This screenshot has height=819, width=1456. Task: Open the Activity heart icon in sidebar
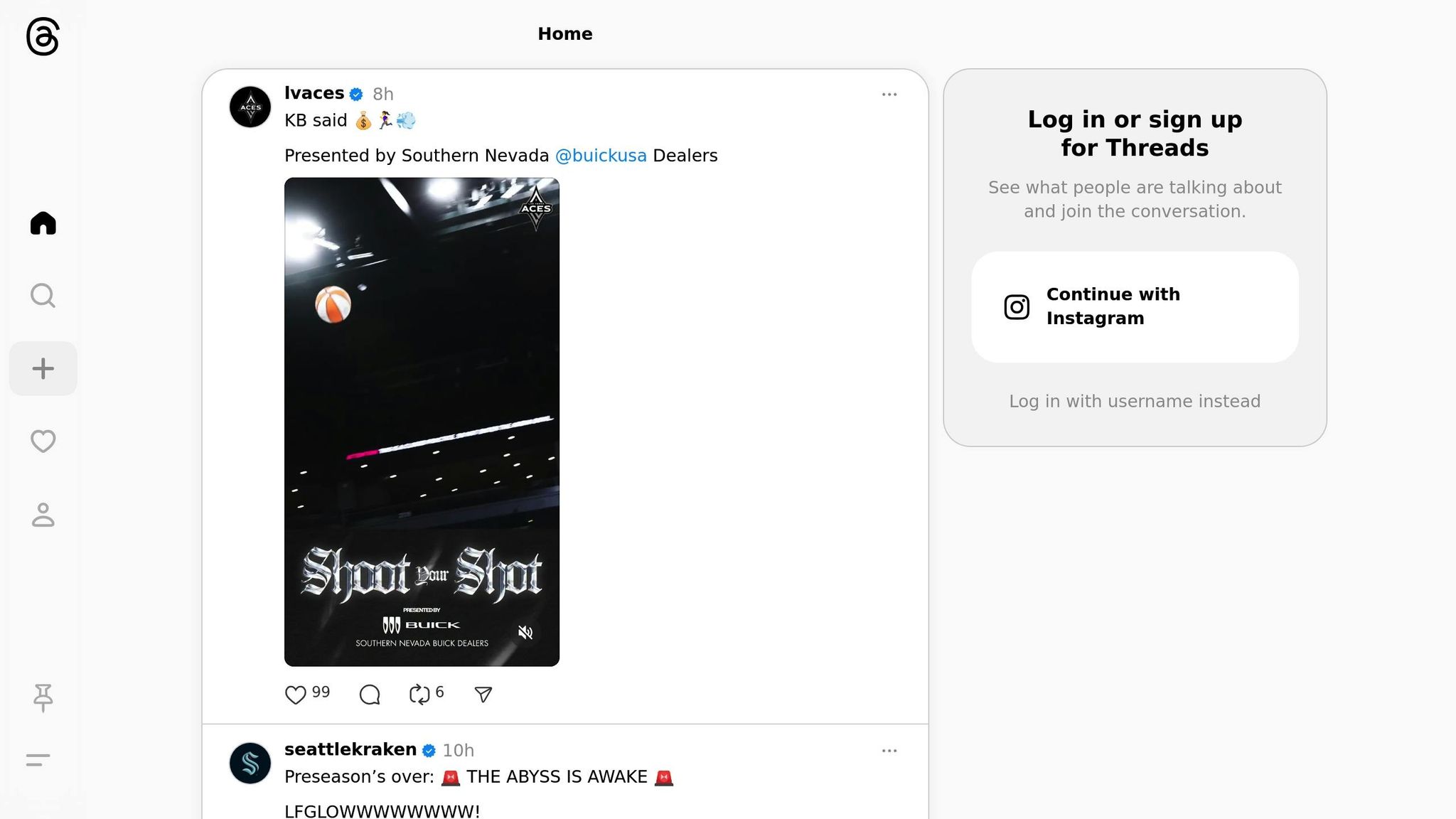[x=43, y=441]
